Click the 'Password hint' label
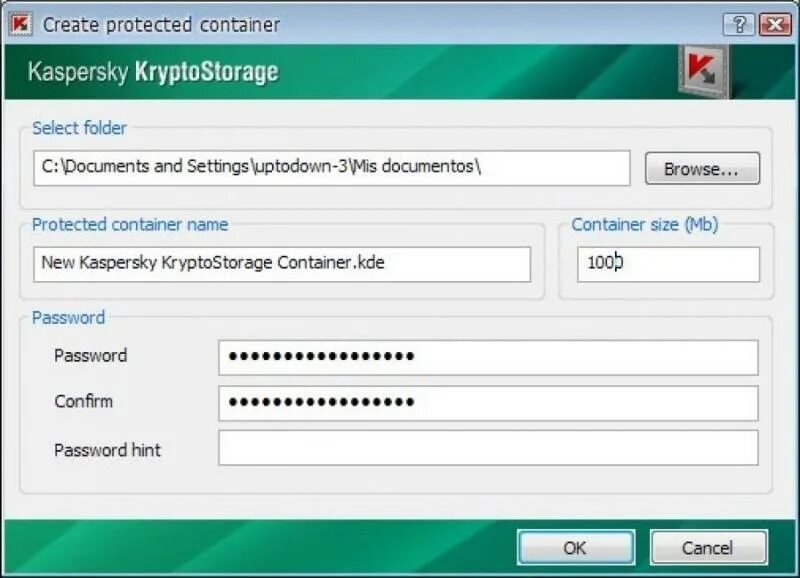 point(107,450)
